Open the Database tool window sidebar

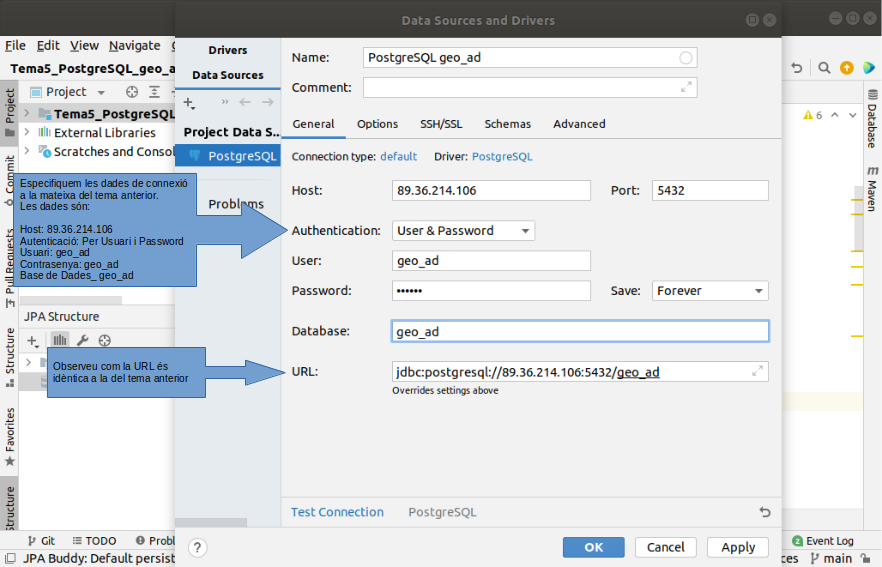point(872,118)
